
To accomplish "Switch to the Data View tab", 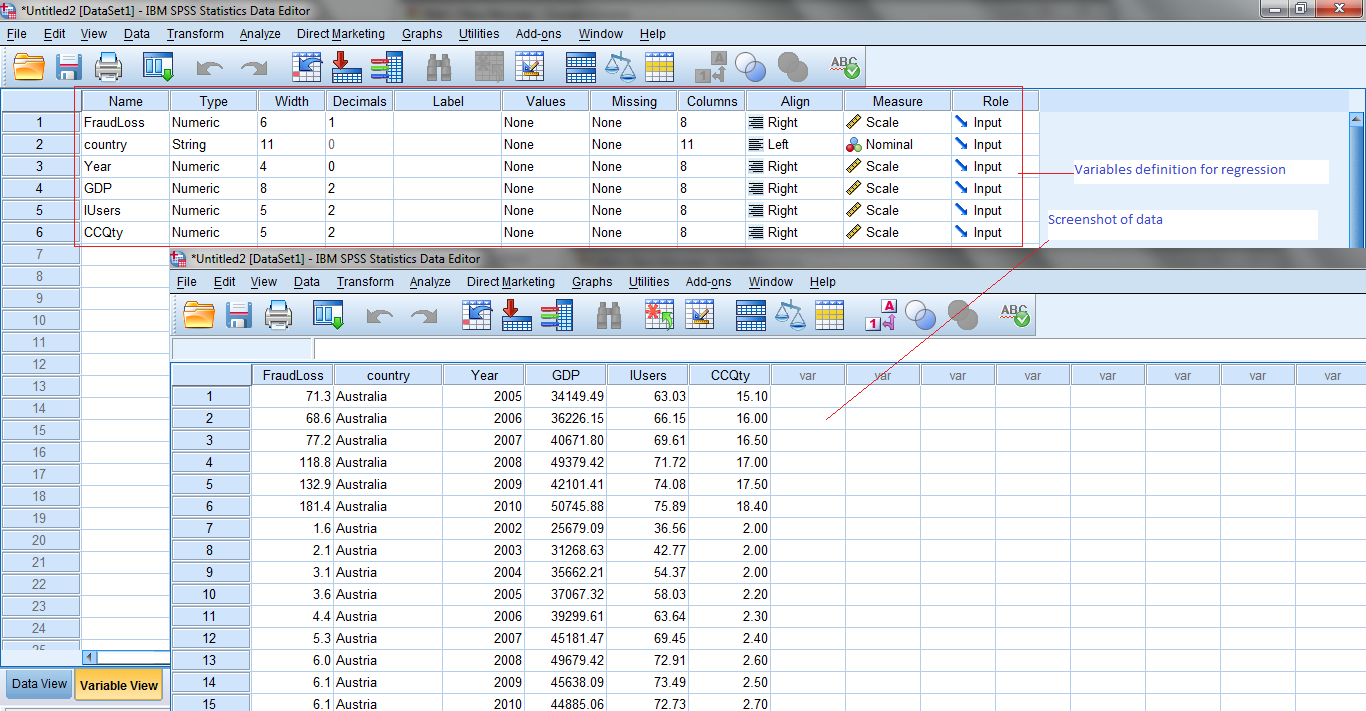I will 39,685.
